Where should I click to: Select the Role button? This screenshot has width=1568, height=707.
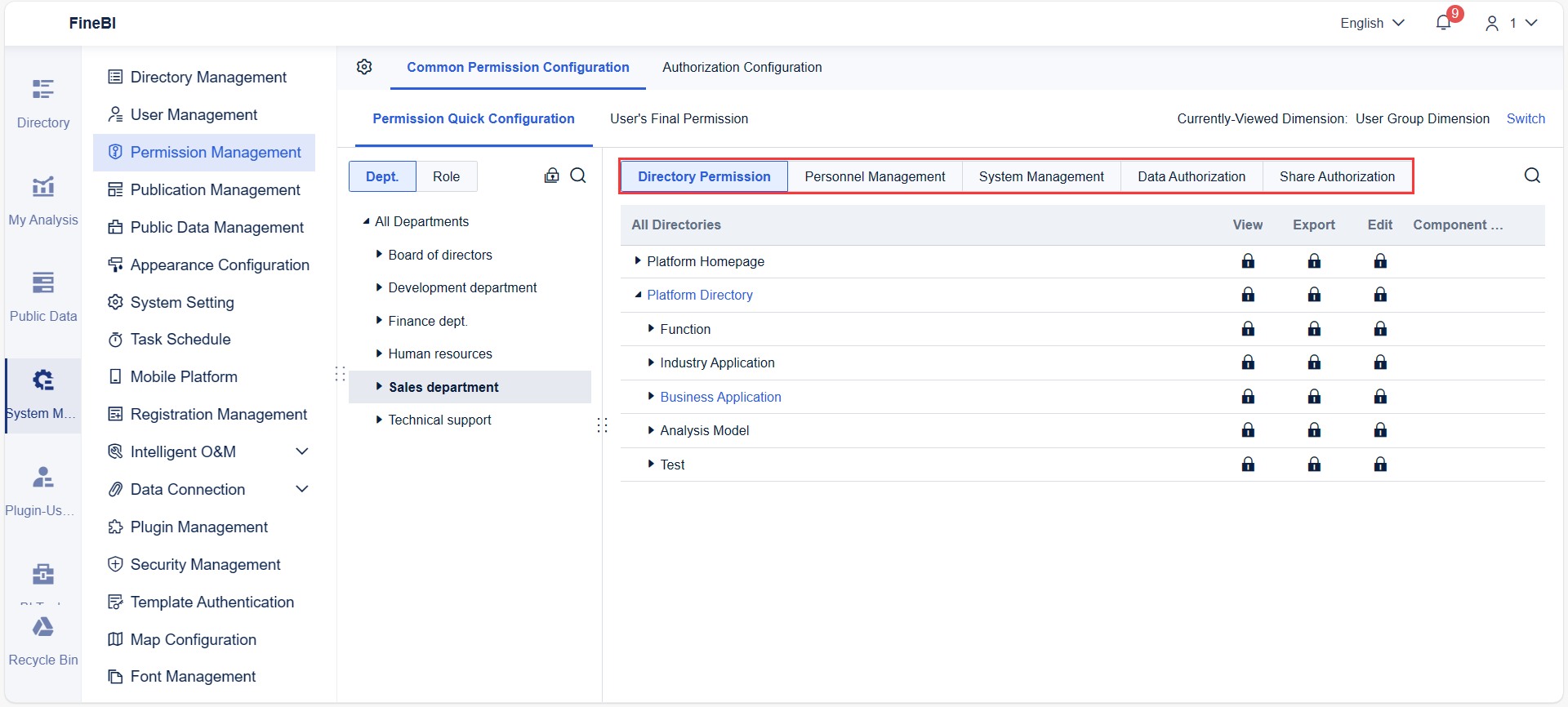(x=446, y=176)
